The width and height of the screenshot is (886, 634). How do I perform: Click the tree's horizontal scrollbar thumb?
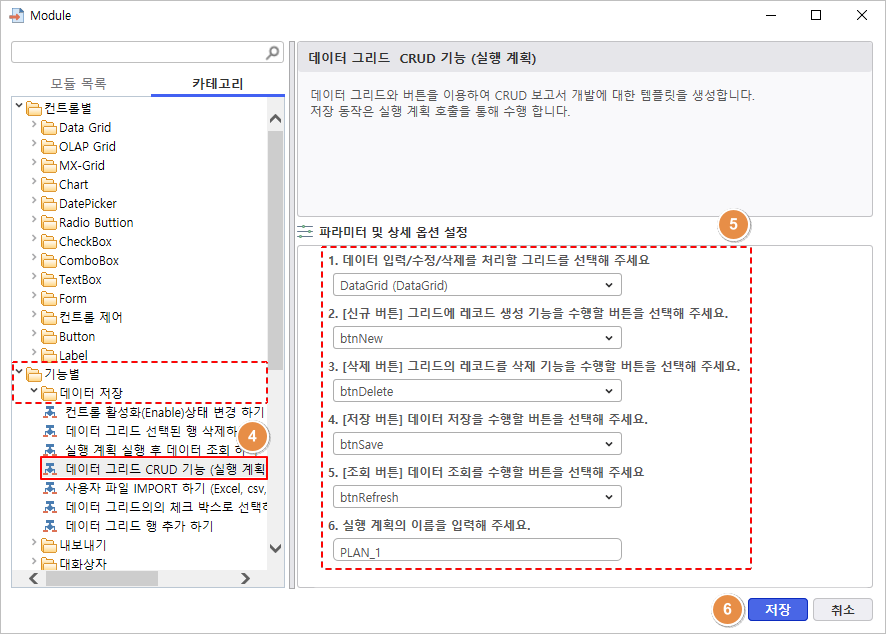coord(102,579)
